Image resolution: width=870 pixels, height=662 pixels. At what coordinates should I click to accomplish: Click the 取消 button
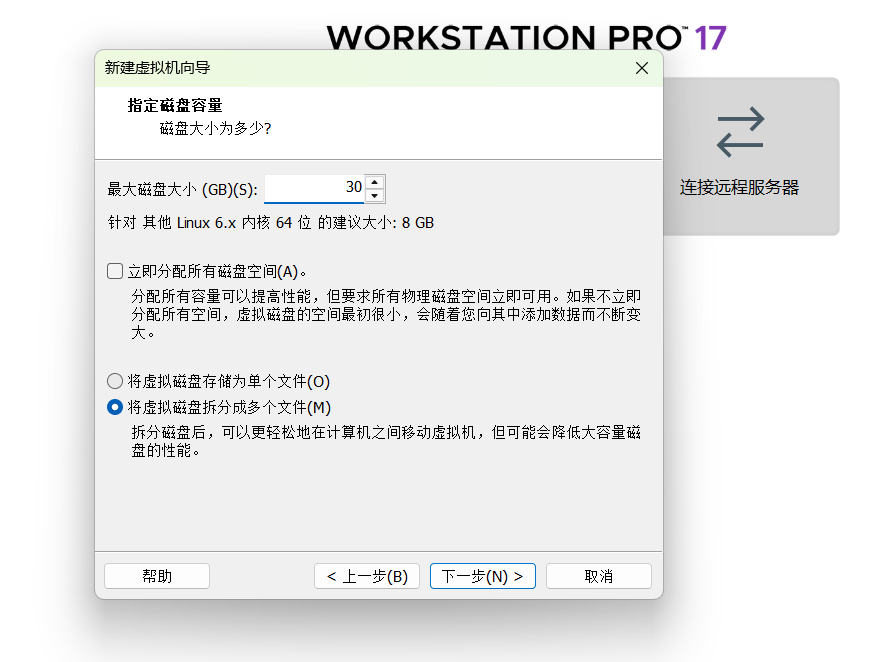tap(599, 576)
